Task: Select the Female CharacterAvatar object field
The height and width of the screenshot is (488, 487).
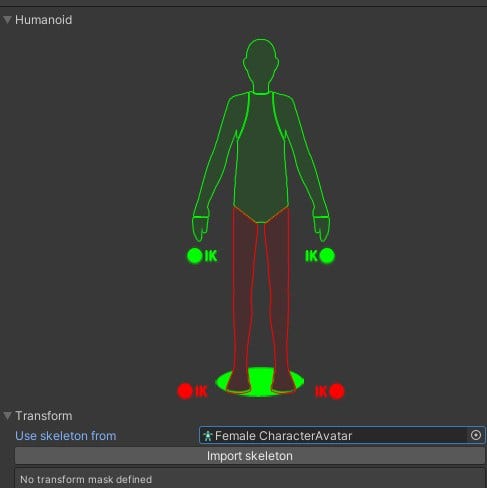Action: [x=342, y=435]
